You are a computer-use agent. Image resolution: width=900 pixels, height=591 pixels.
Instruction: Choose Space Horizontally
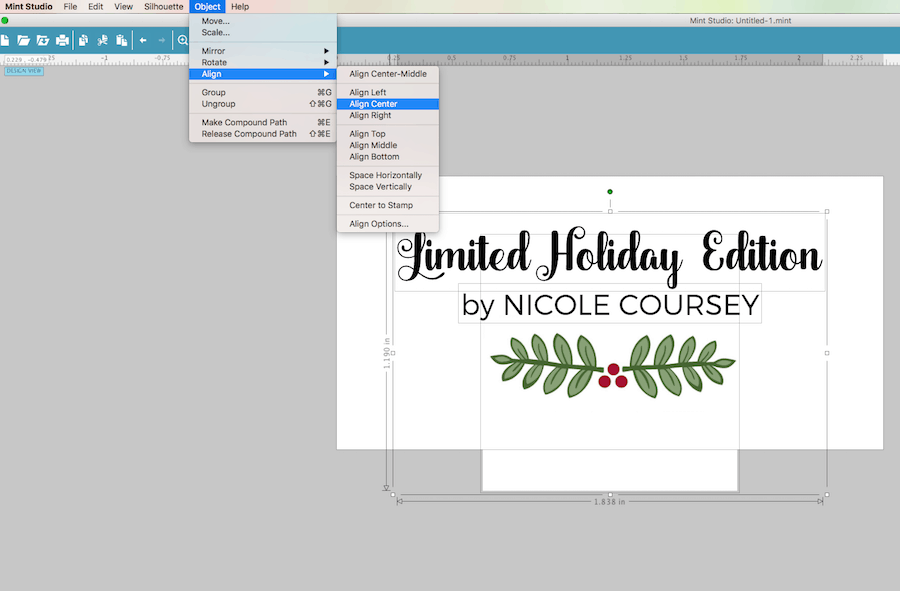click(388, 175)
